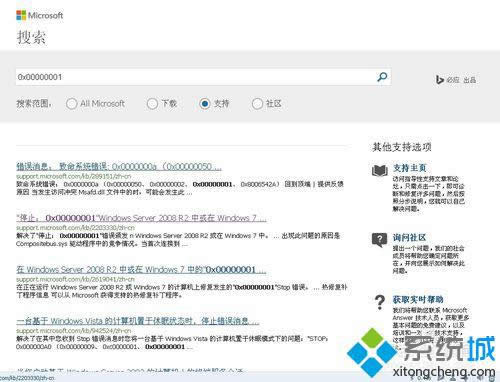
Task: Click the Bing logo icon
Action: [x=440, y=80]
